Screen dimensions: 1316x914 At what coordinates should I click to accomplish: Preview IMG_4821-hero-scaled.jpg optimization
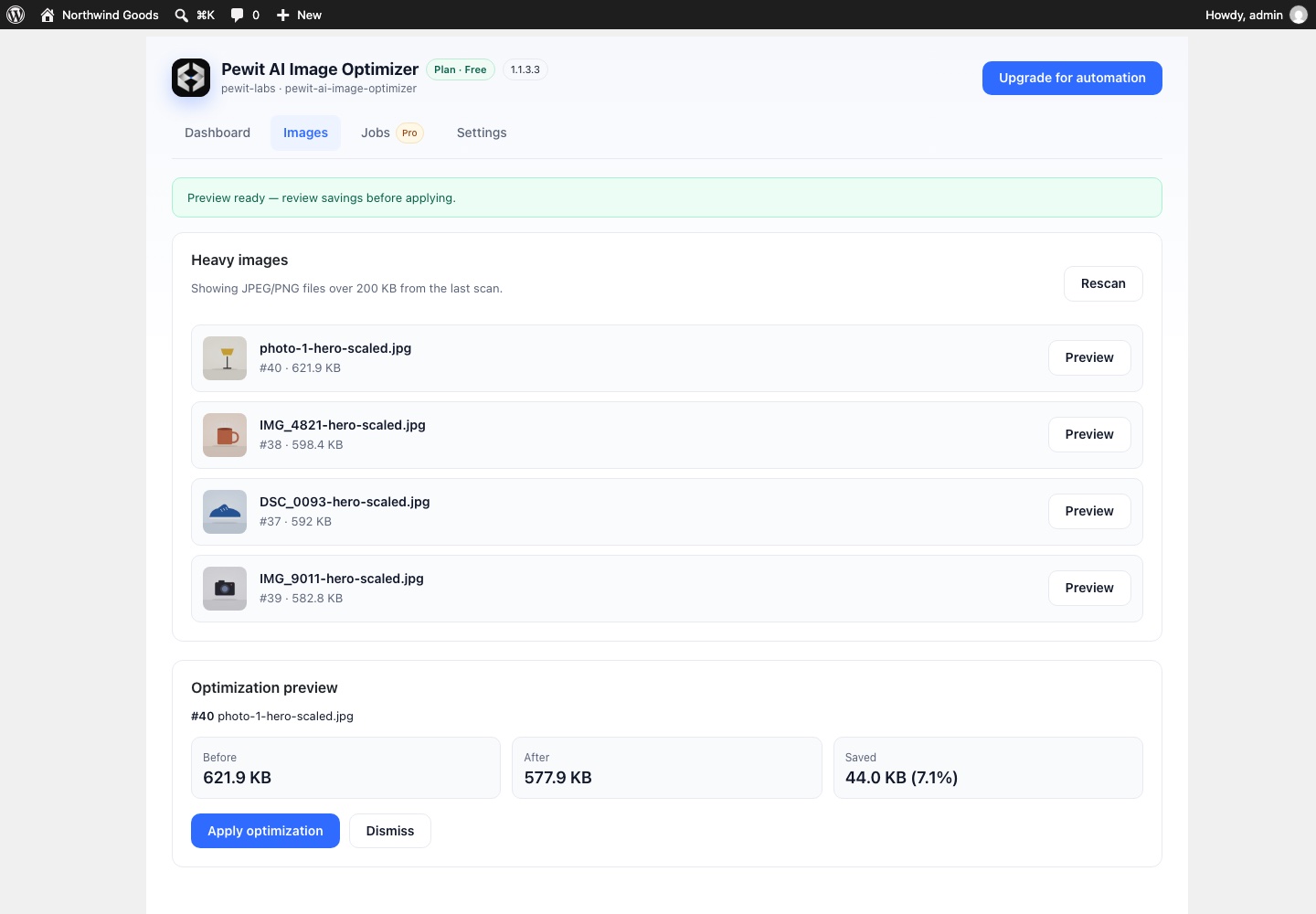point(1089,434)
